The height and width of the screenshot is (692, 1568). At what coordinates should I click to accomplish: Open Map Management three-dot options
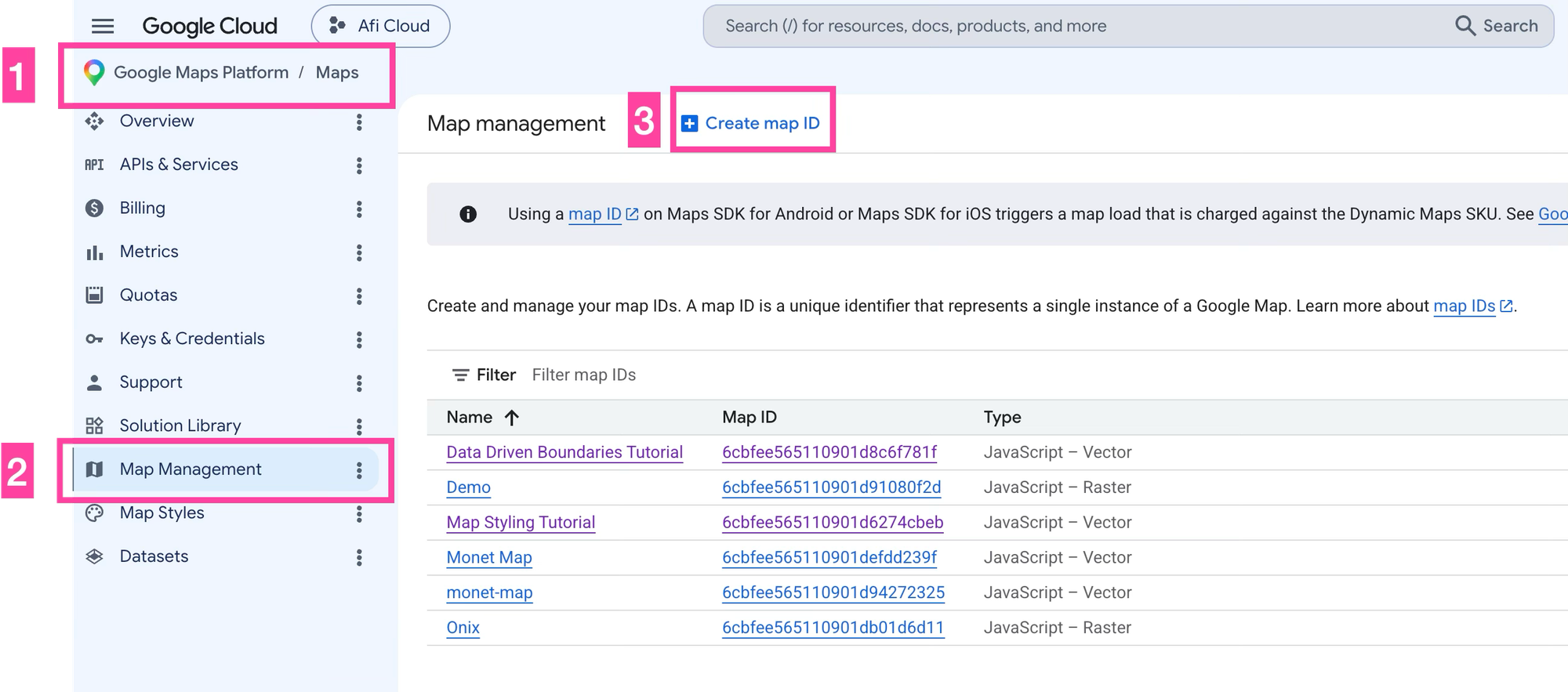pos(359,469)
